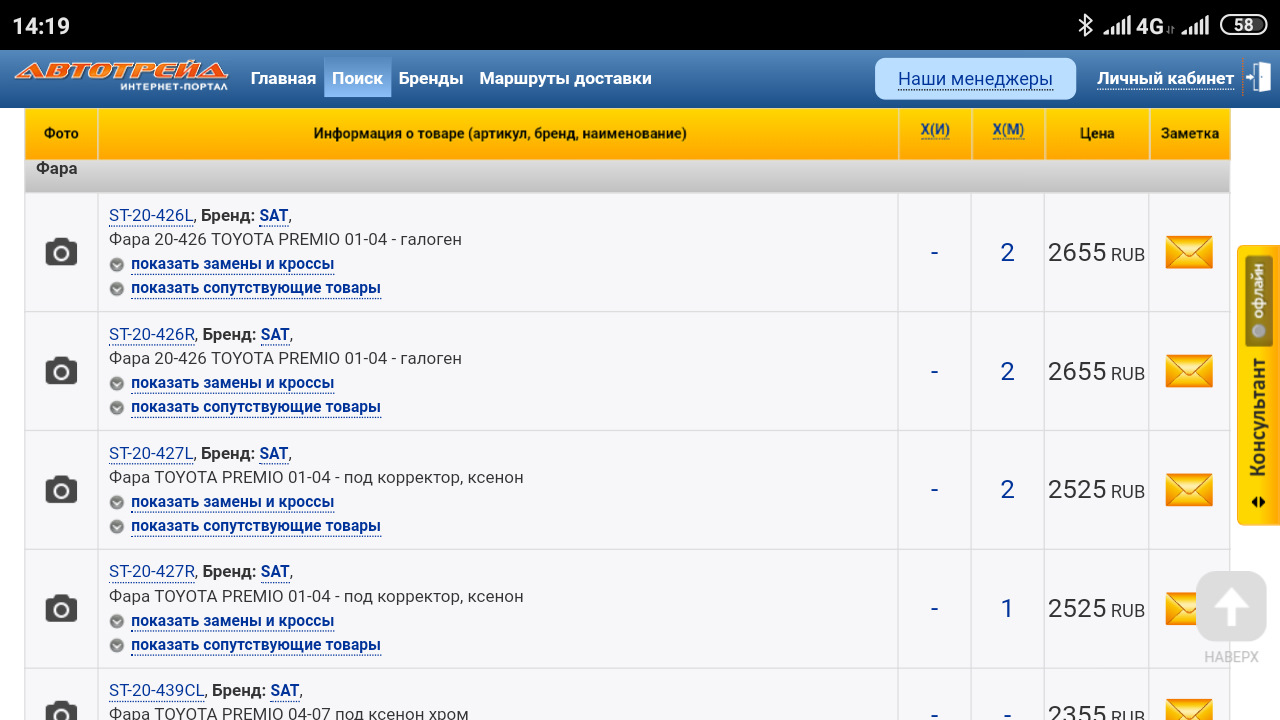
Task: Open article link ST-20-426R
Action: tap(152, 334)
